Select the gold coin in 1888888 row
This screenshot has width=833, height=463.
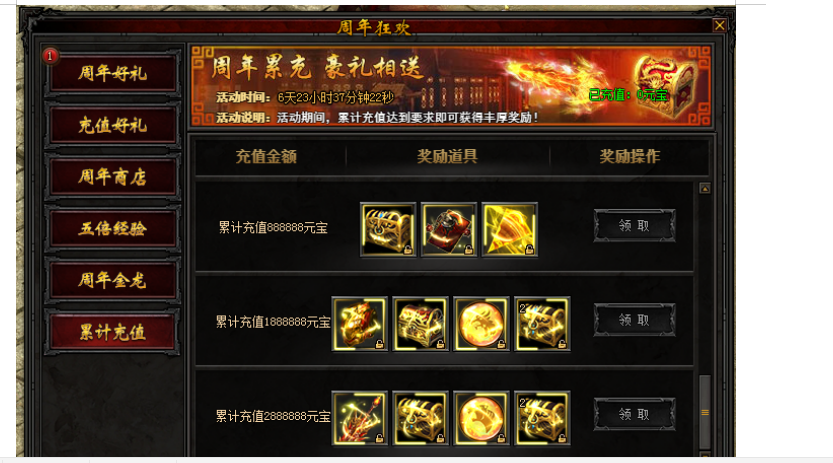[481, 323]
